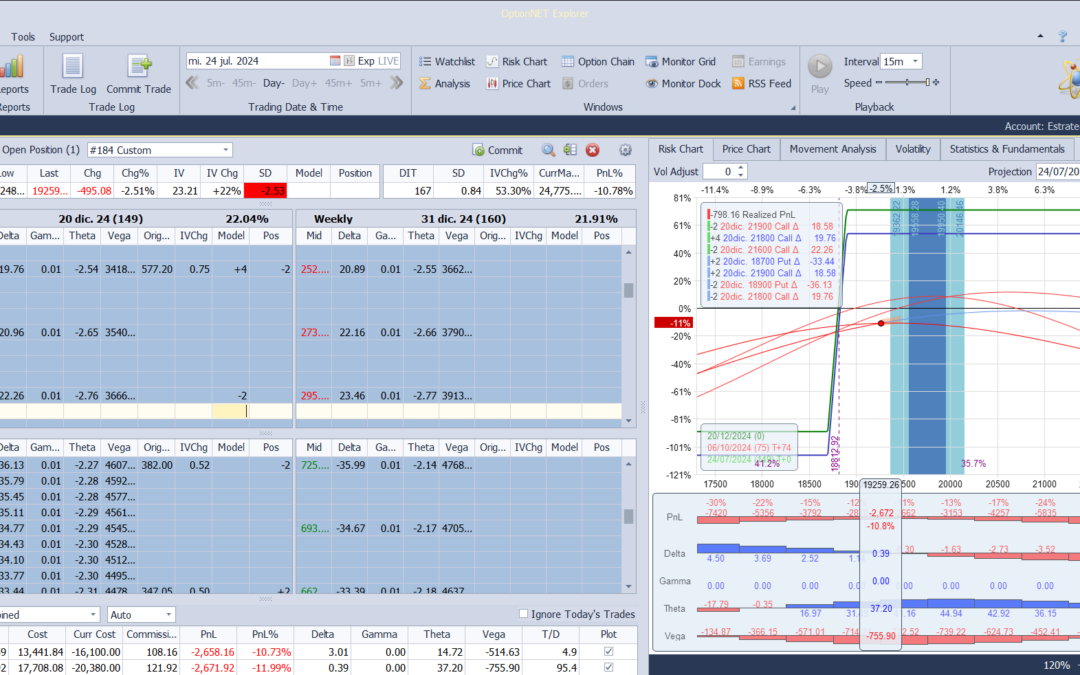This screenshot has width=1080, height=675.
Task: Switch to the Statistics & Fundamentals tab
Action: 1007,149
